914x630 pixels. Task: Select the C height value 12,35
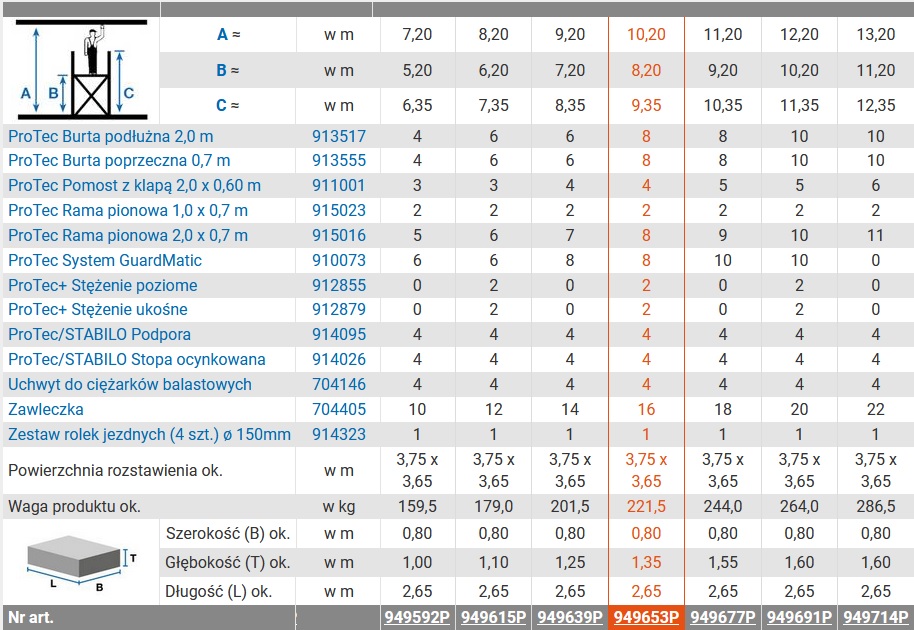pos(876,105)
